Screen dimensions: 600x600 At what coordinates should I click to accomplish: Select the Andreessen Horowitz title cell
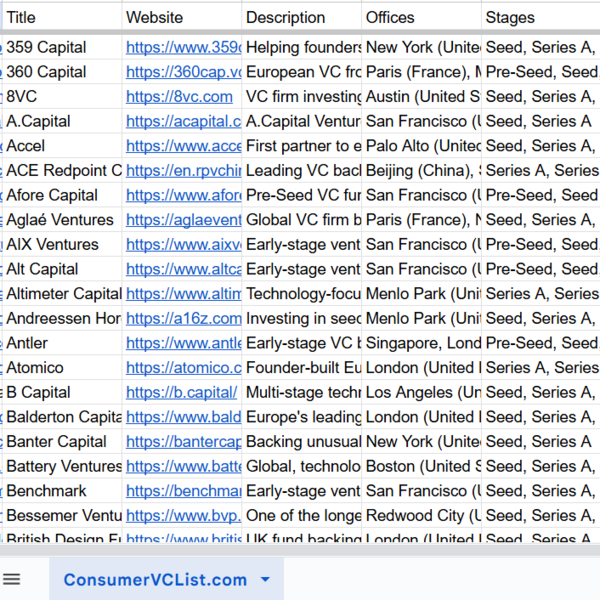[62, 318]
